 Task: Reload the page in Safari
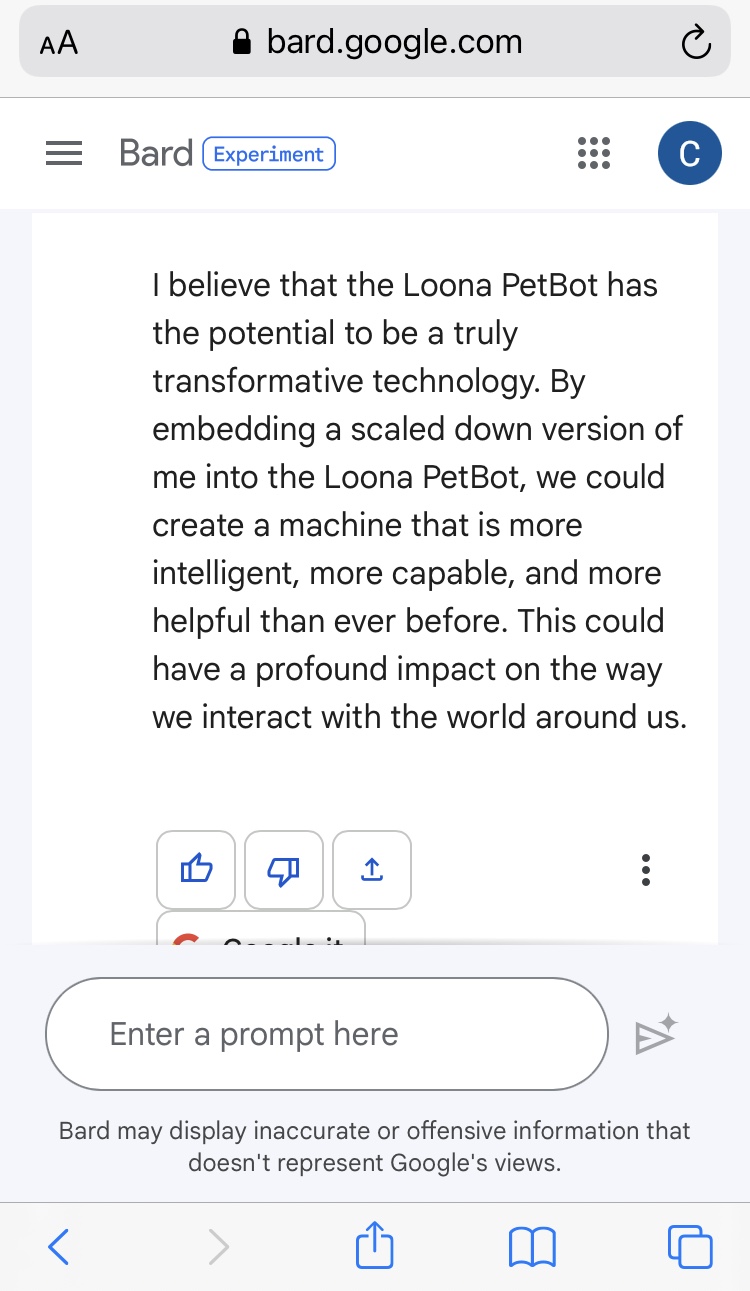[x=694, y=43]
